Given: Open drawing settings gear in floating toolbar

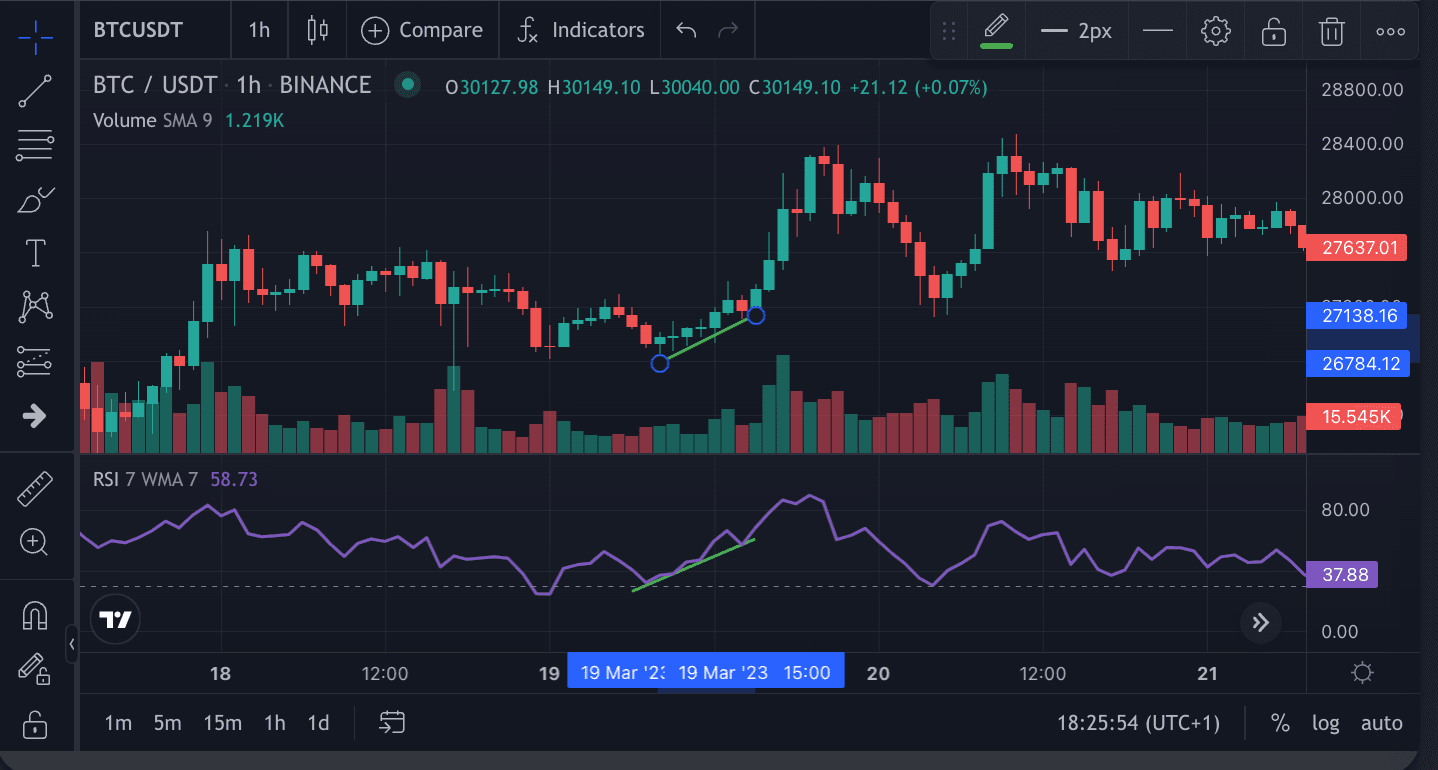Looking at the screenshot, I should pos(1215,31).
